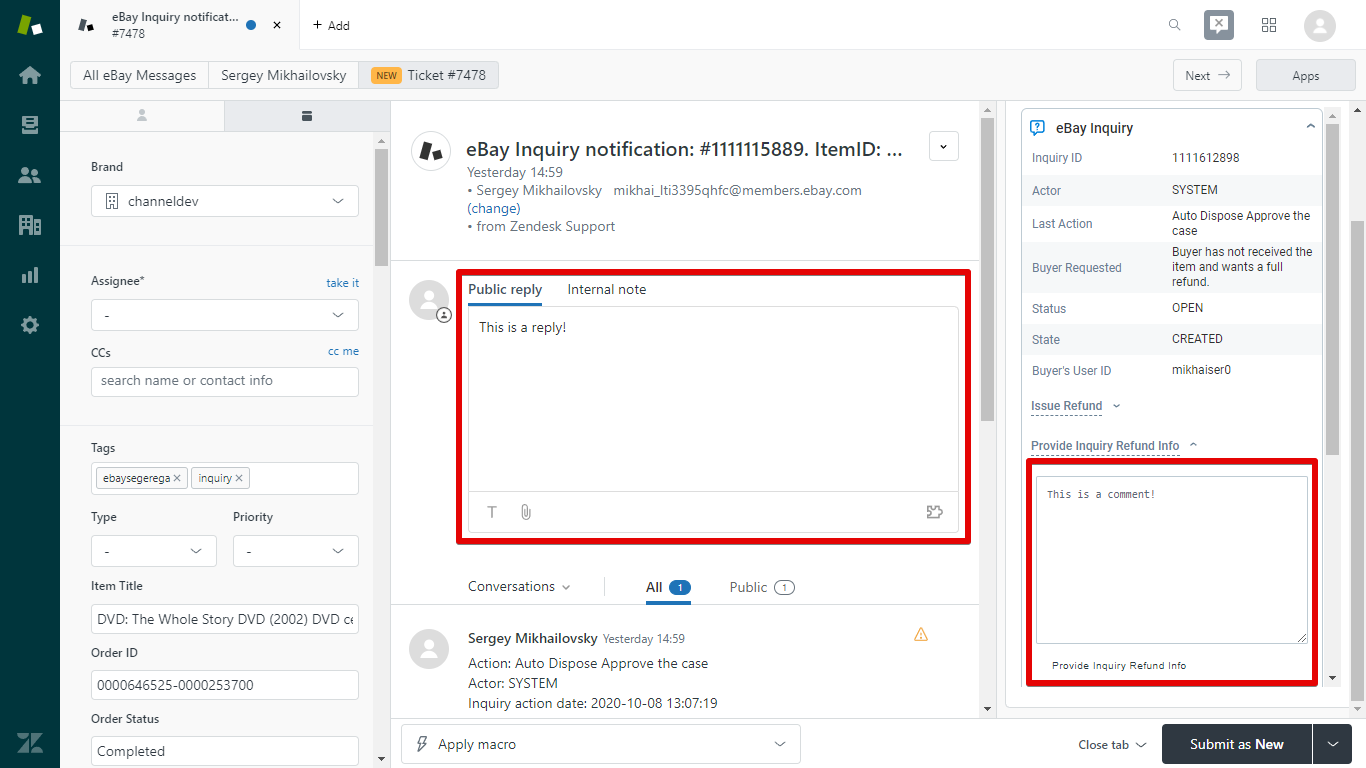Close the ticket #7478 tab

[x=277, y=25]
